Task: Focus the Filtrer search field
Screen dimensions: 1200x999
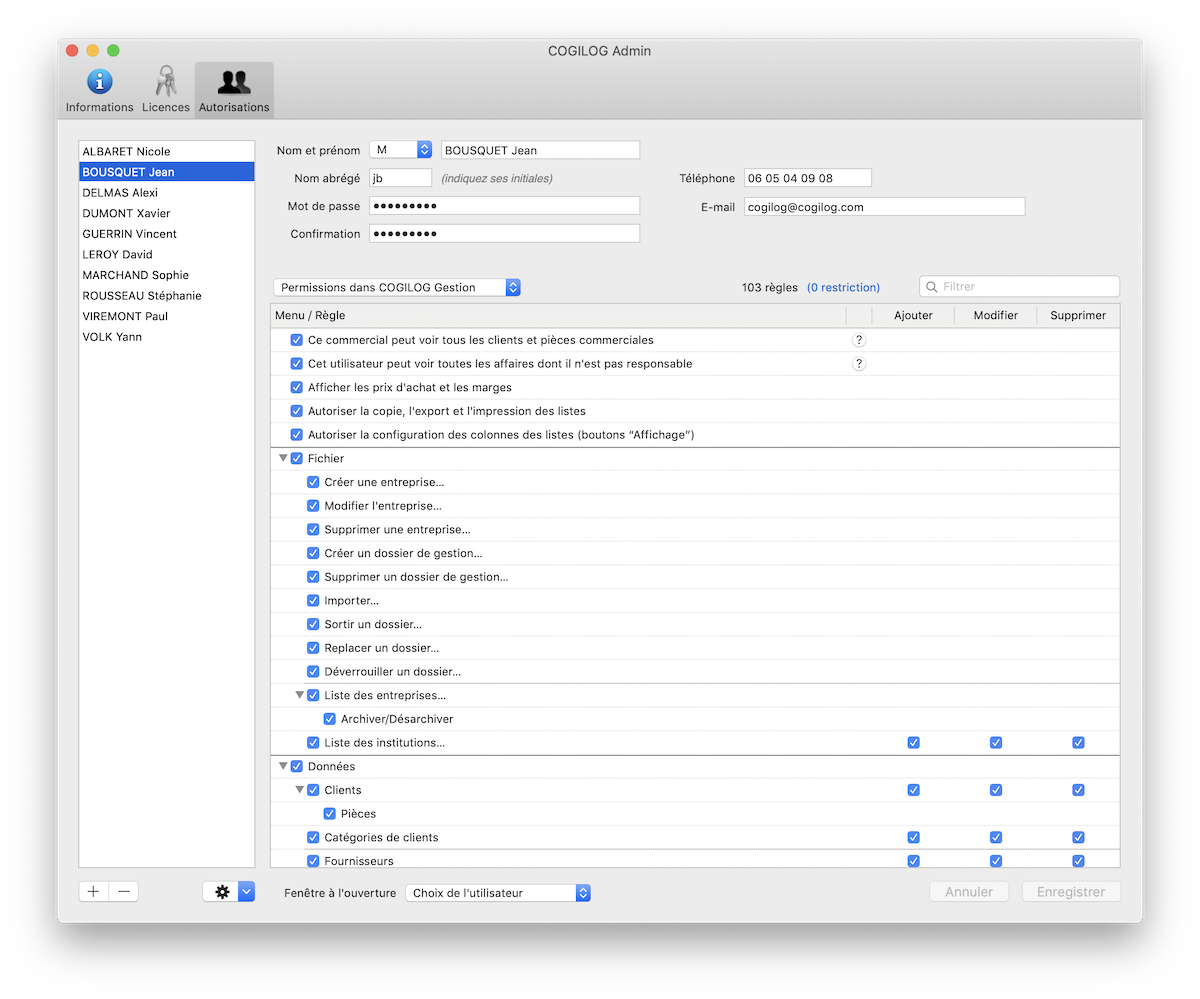Action: click(x=1020, y=287)
